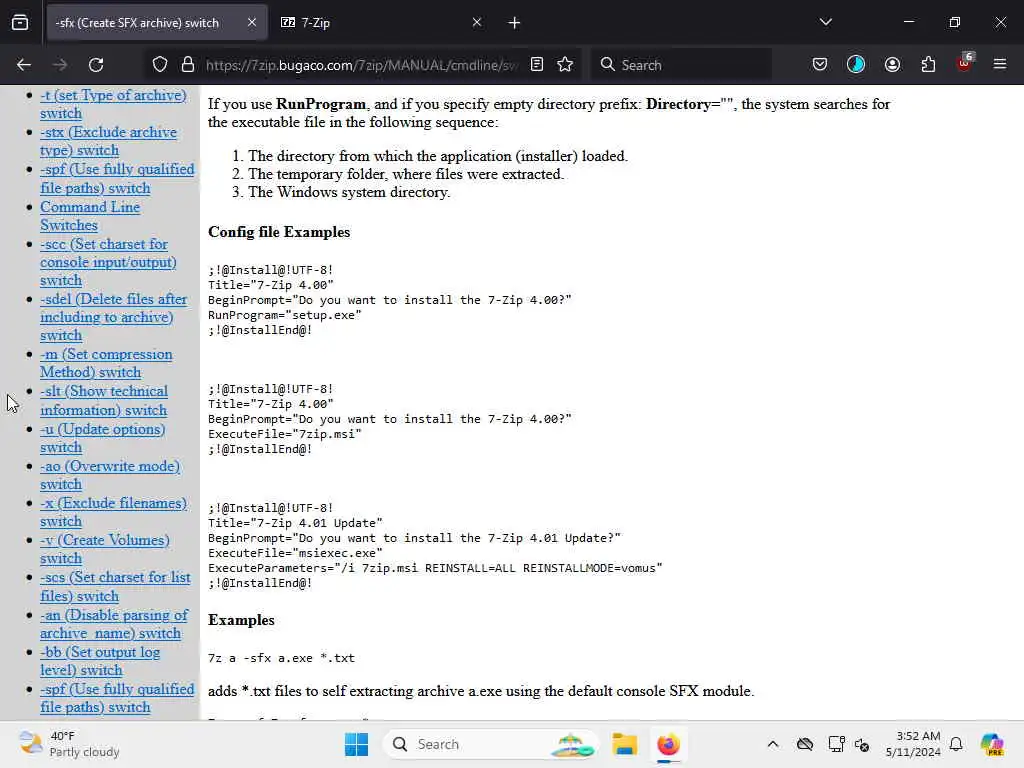Open Firefox View icon in tab bar
Image resolution: width=1024 pixels, height=768 pixels.
[20, 23]
